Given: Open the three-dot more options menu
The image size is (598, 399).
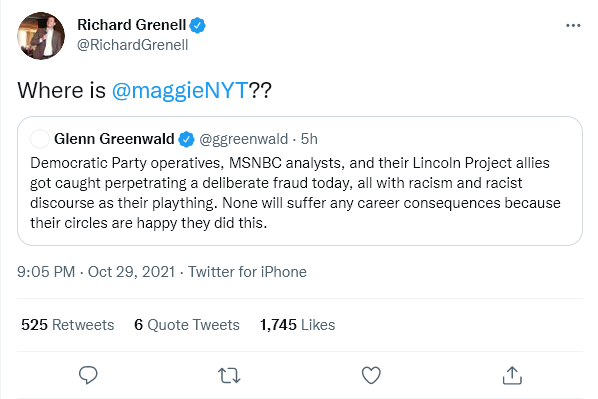Looking at the screenshot, I should tap(573, 26).
